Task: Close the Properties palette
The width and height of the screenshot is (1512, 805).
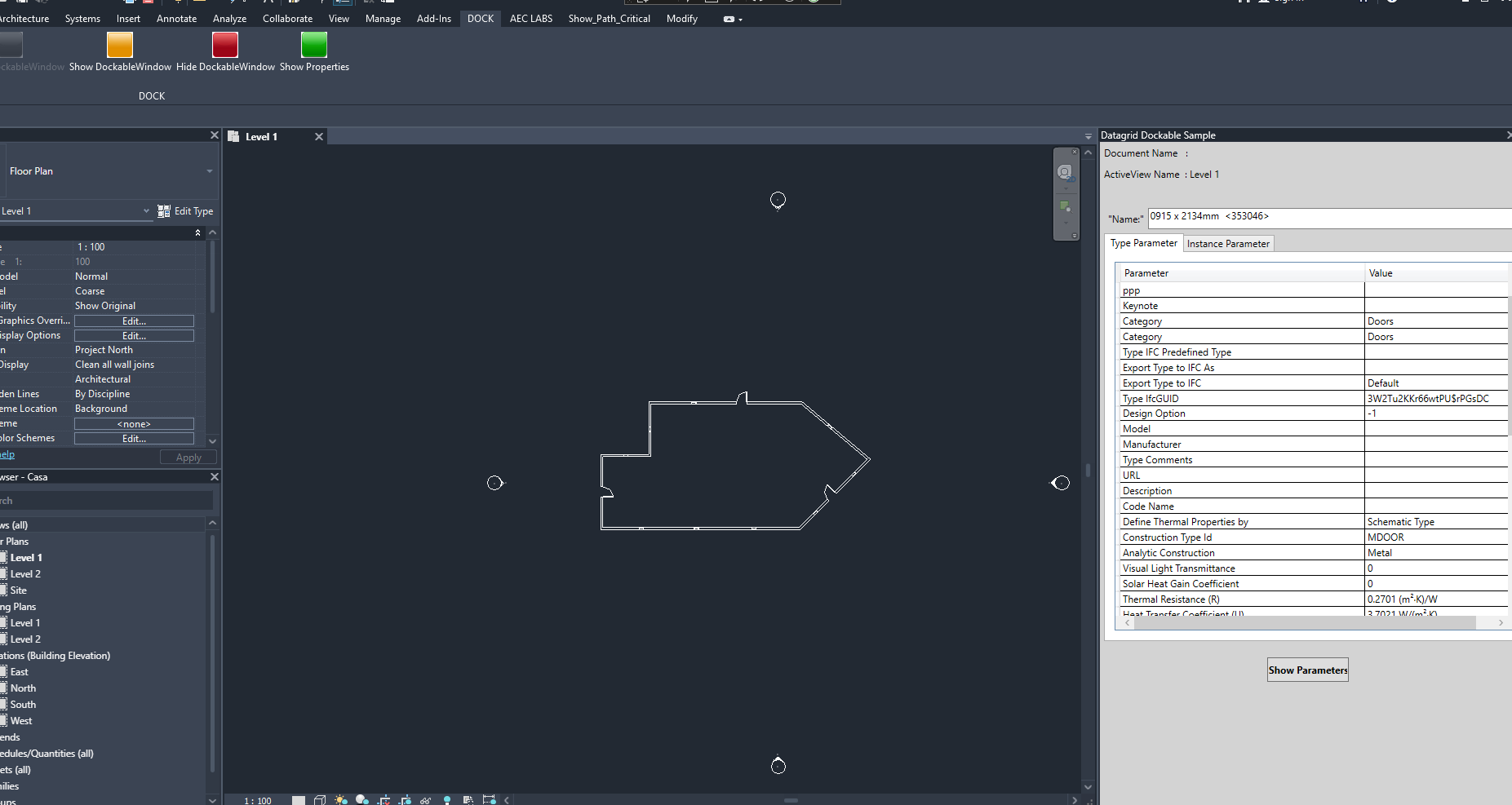Action: tap(214, 135)
